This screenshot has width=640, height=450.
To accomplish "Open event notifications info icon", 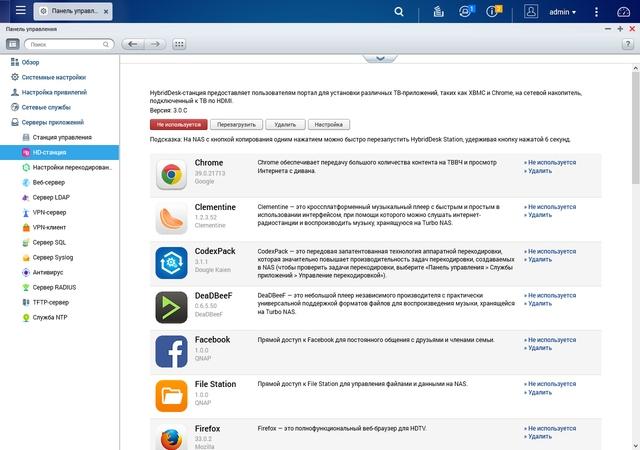I will pos(493,11).
